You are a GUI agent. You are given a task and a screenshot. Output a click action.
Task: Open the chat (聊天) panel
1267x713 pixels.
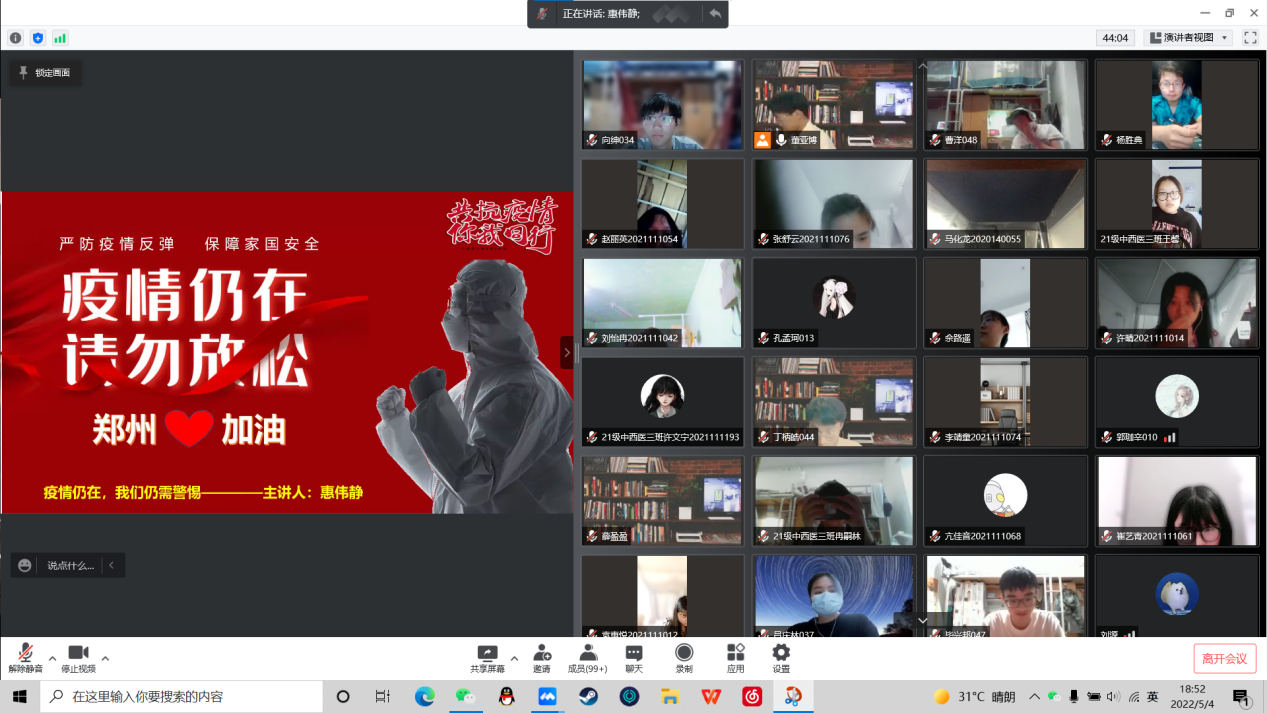(x=634, y=656)
